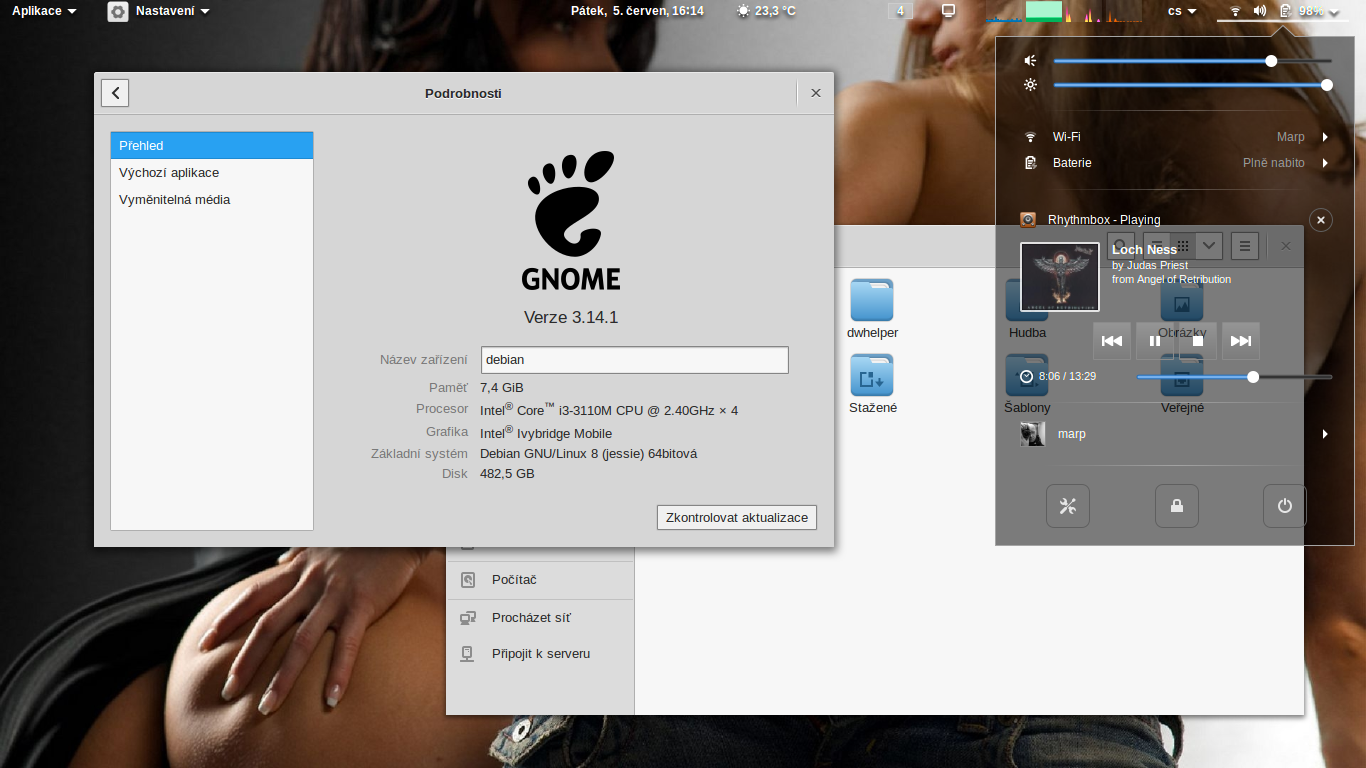Open system settings with the tools icon

point(1068,506)
